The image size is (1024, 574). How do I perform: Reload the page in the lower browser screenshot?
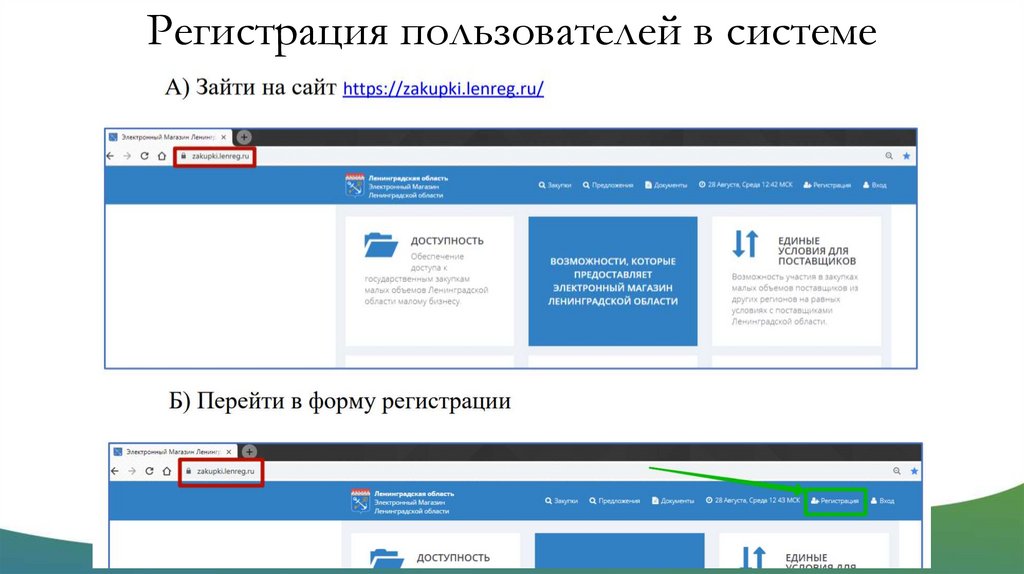tap(149, 471)
